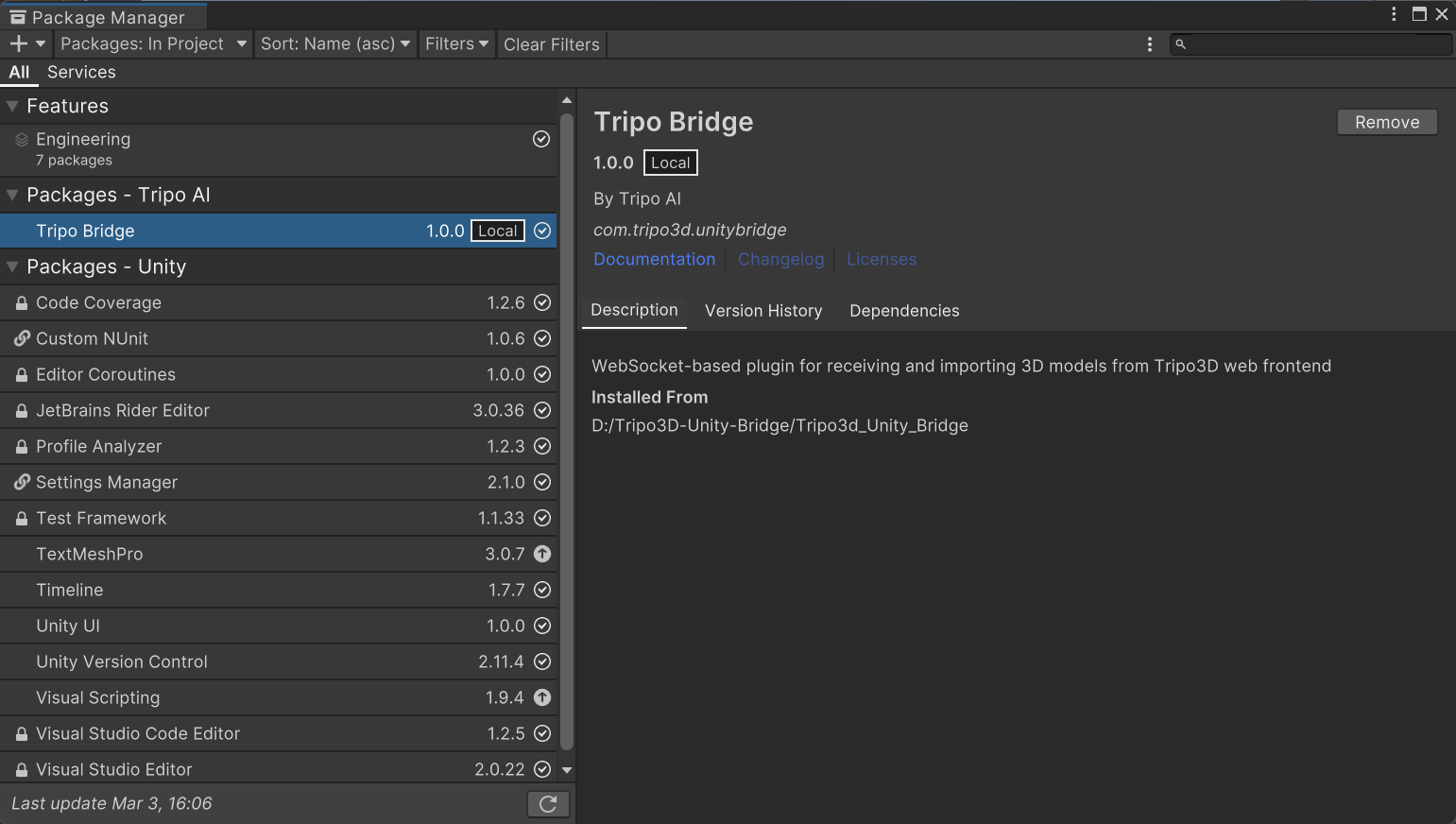Image resolution: width=1456 pixels, height=824 pixels.
Task: Click installed checkmark on Engineering feature
Action: tap(541, 140)
